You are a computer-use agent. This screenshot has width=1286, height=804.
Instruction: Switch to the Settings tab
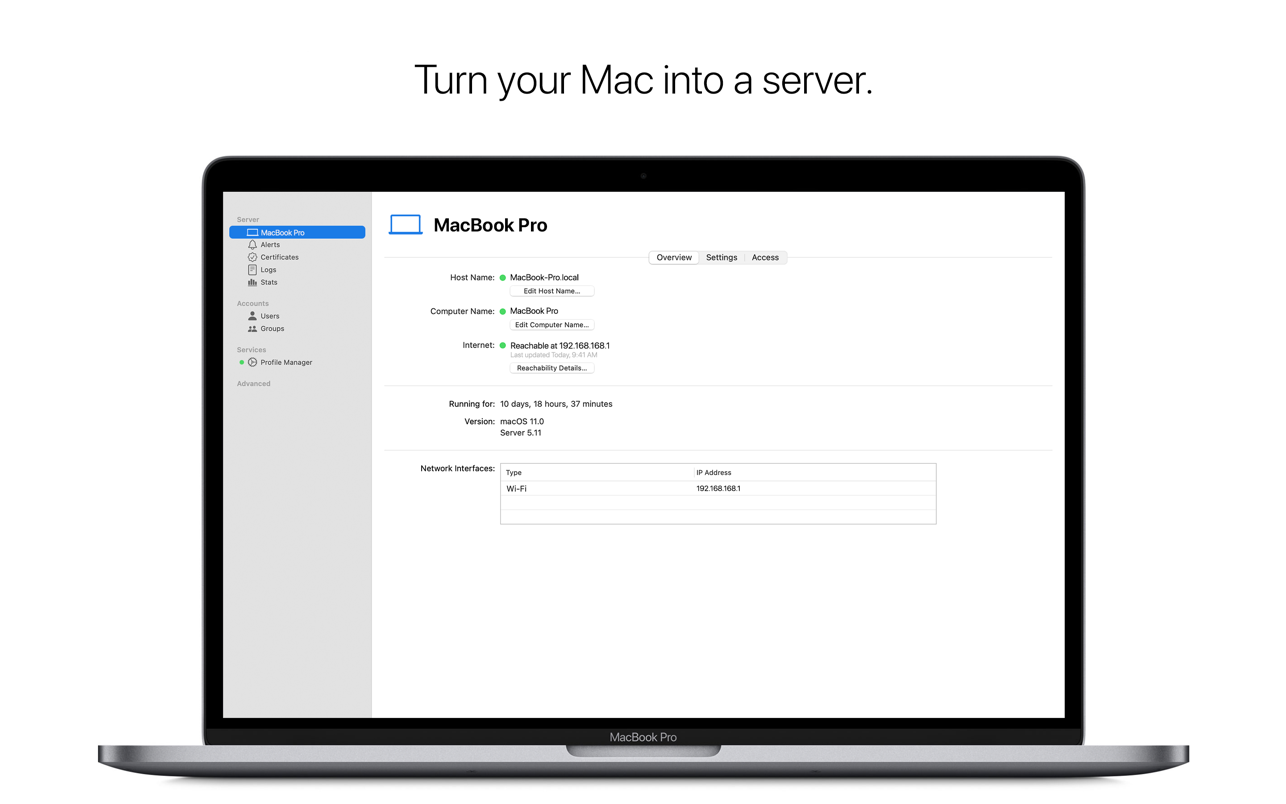721,258
